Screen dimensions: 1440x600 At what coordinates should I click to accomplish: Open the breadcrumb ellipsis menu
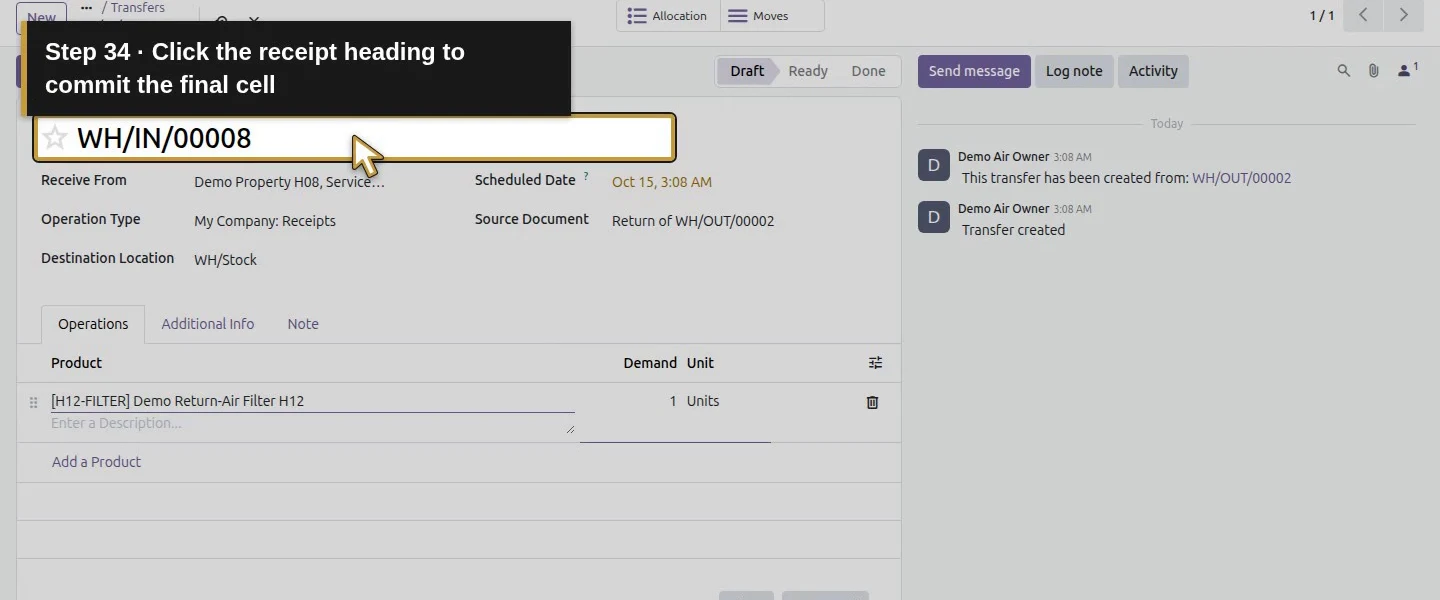click(87, 8)
